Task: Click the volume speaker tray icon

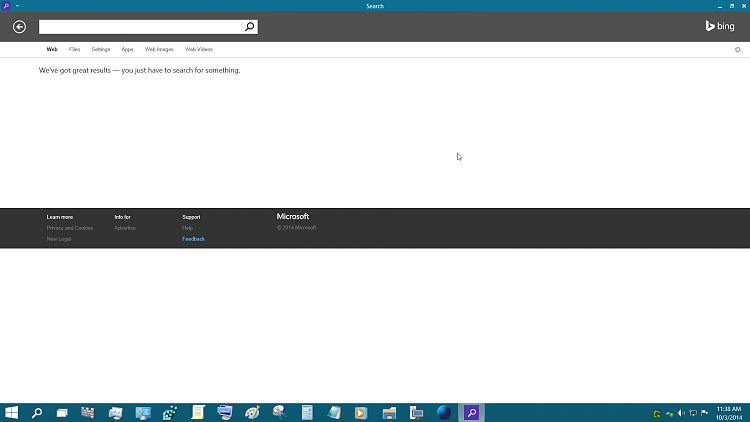Action: (x=681, y=413)
